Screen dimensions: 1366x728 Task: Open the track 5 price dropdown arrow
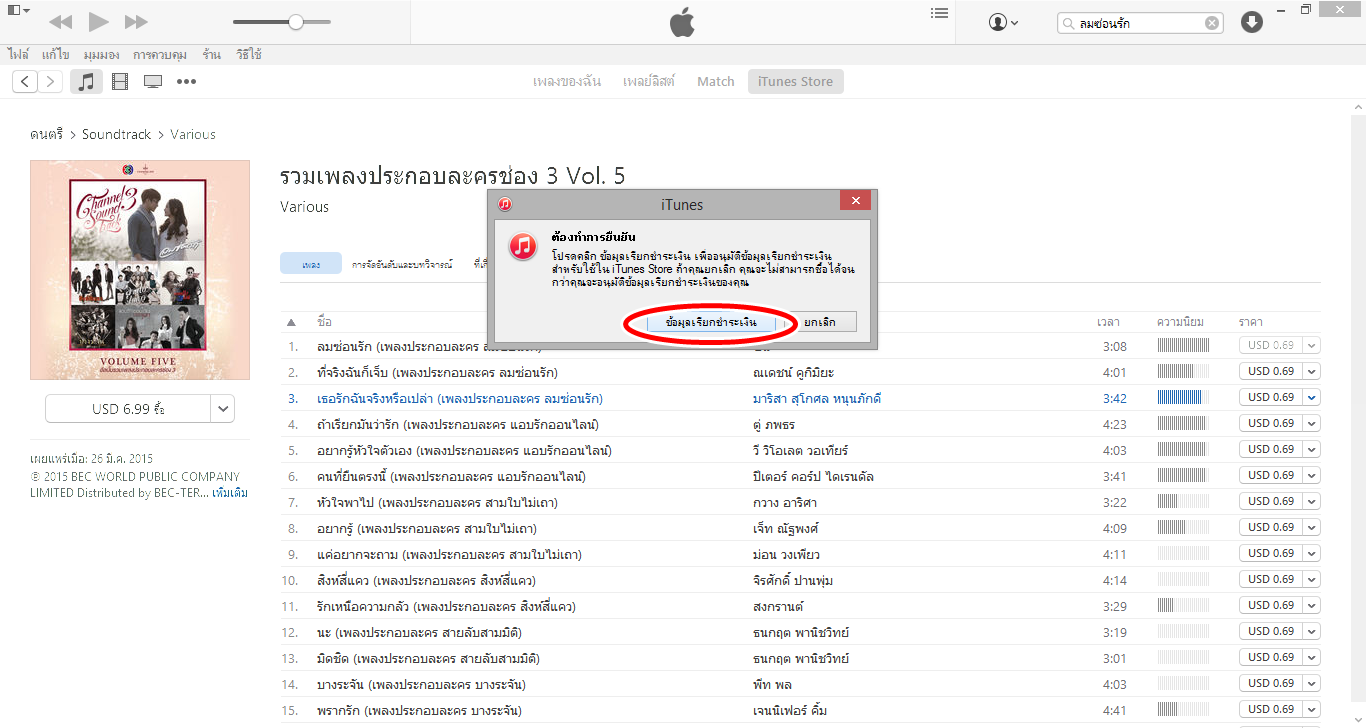[1311, 449]
